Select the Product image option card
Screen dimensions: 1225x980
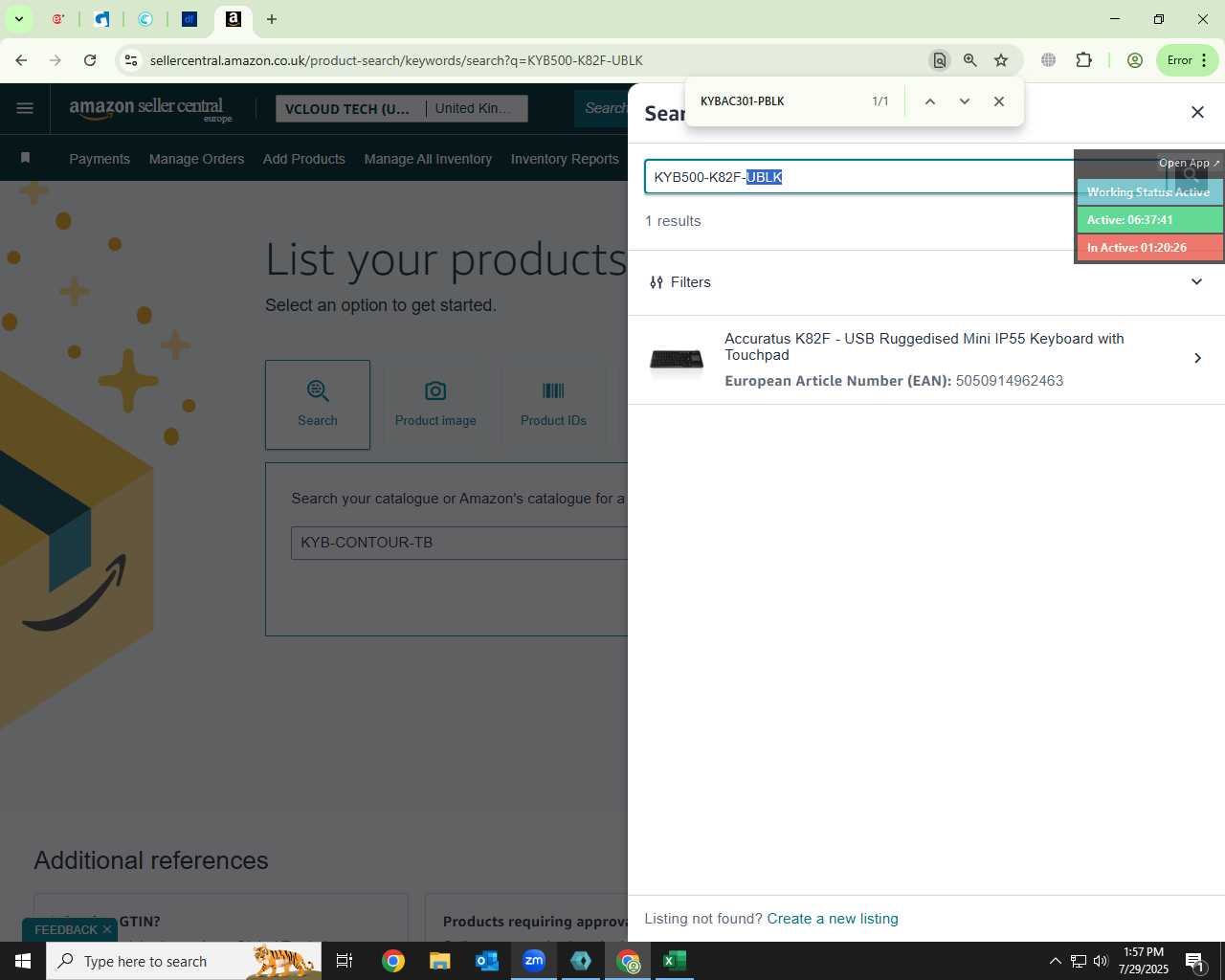(x=435, y=405)
